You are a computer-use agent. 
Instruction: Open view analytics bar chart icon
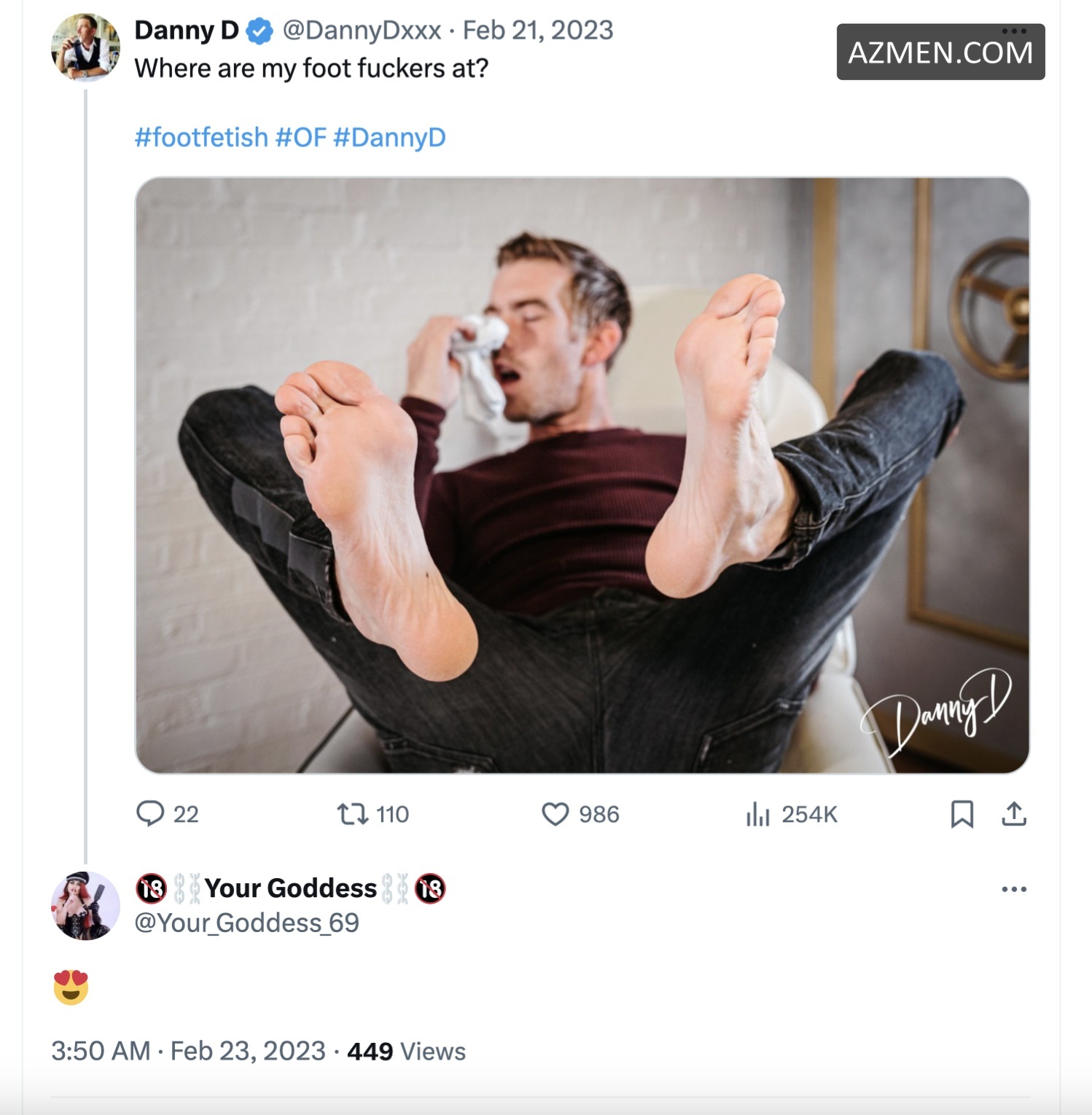(757, 813)
